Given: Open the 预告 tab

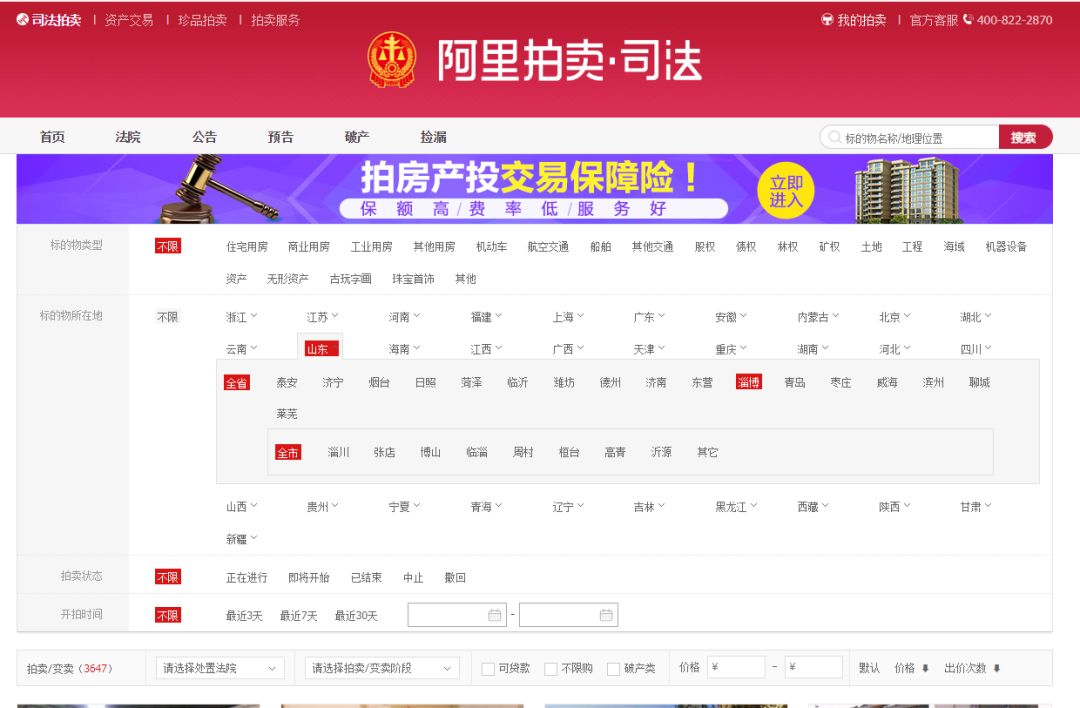Looking at the screenshot, I should tap(280, 137).
